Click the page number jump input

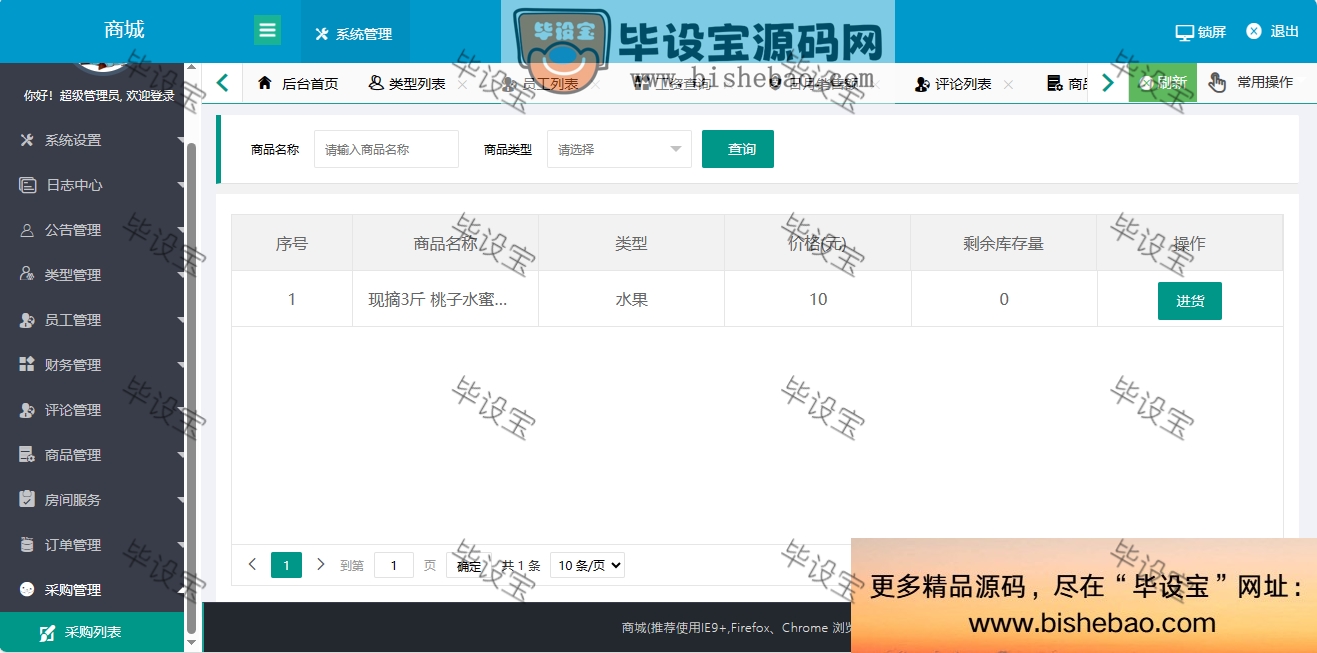tap(394, 566)
